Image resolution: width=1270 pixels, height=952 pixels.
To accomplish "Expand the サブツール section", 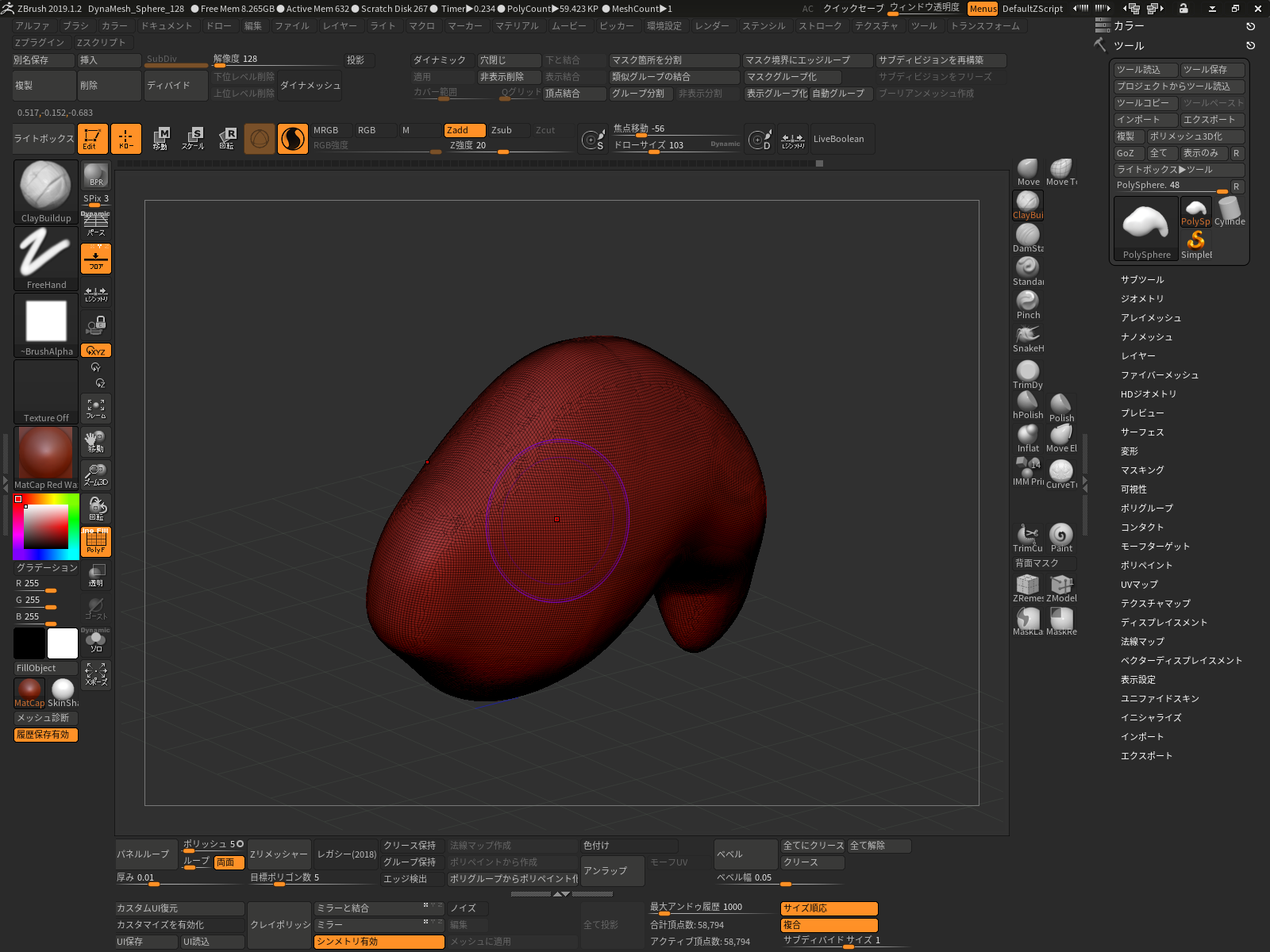I will click(1142, 280).
